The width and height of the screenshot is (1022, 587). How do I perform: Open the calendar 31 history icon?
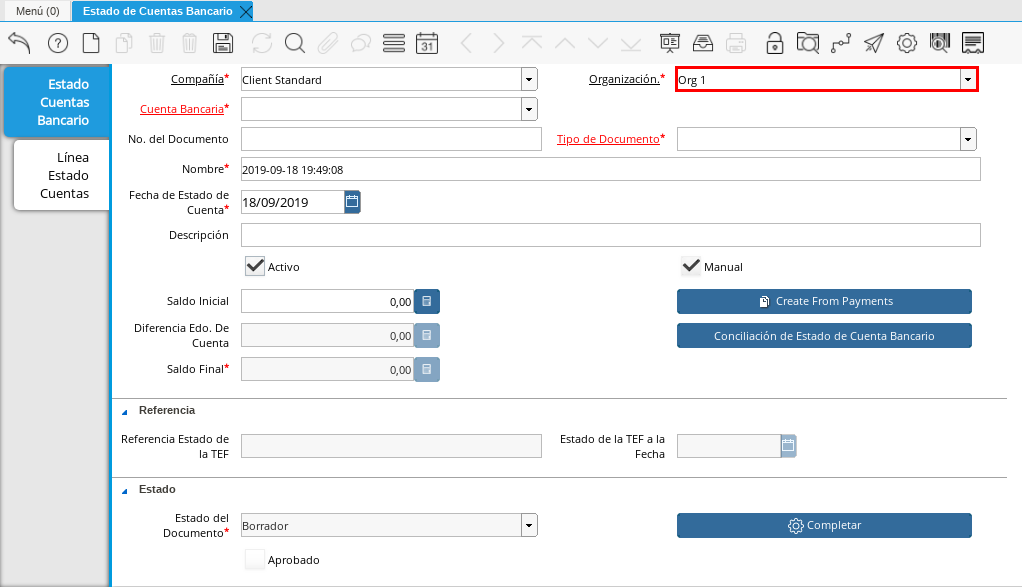[427, 43]
